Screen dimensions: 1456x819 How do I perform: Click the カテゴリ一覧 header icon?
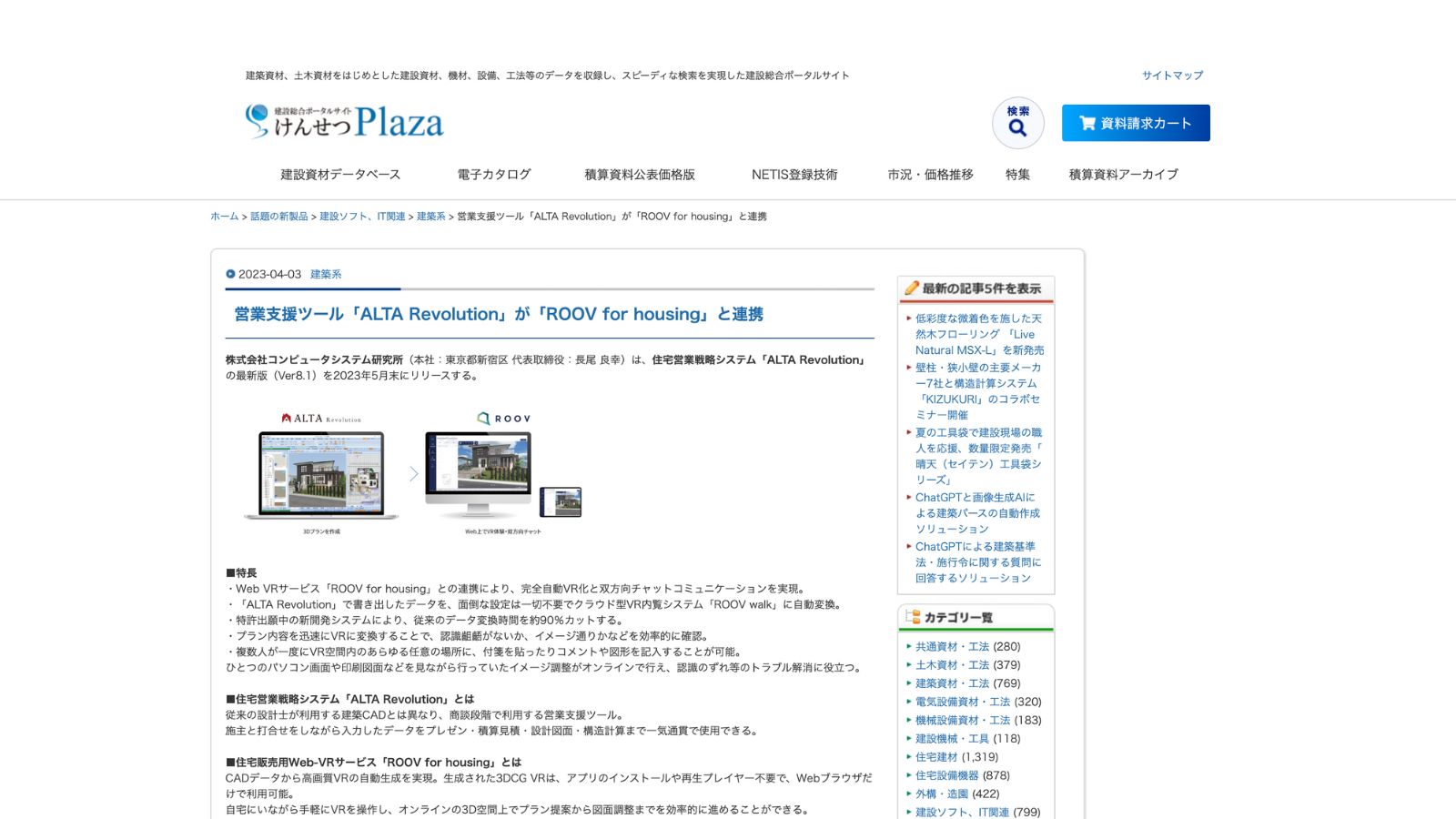912,617
